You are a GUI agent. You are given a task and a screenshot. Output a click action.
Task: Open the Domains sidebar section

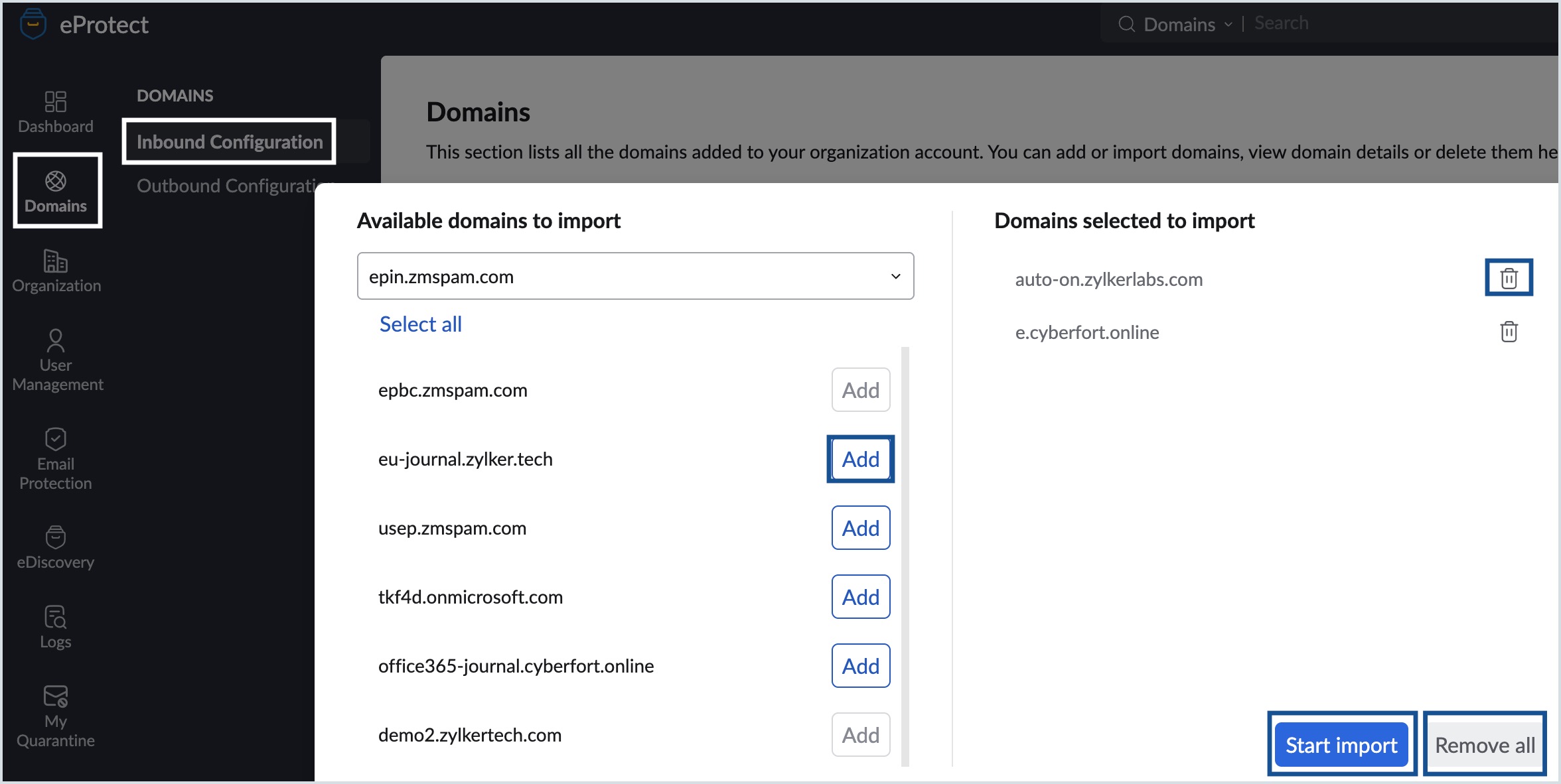56,191
